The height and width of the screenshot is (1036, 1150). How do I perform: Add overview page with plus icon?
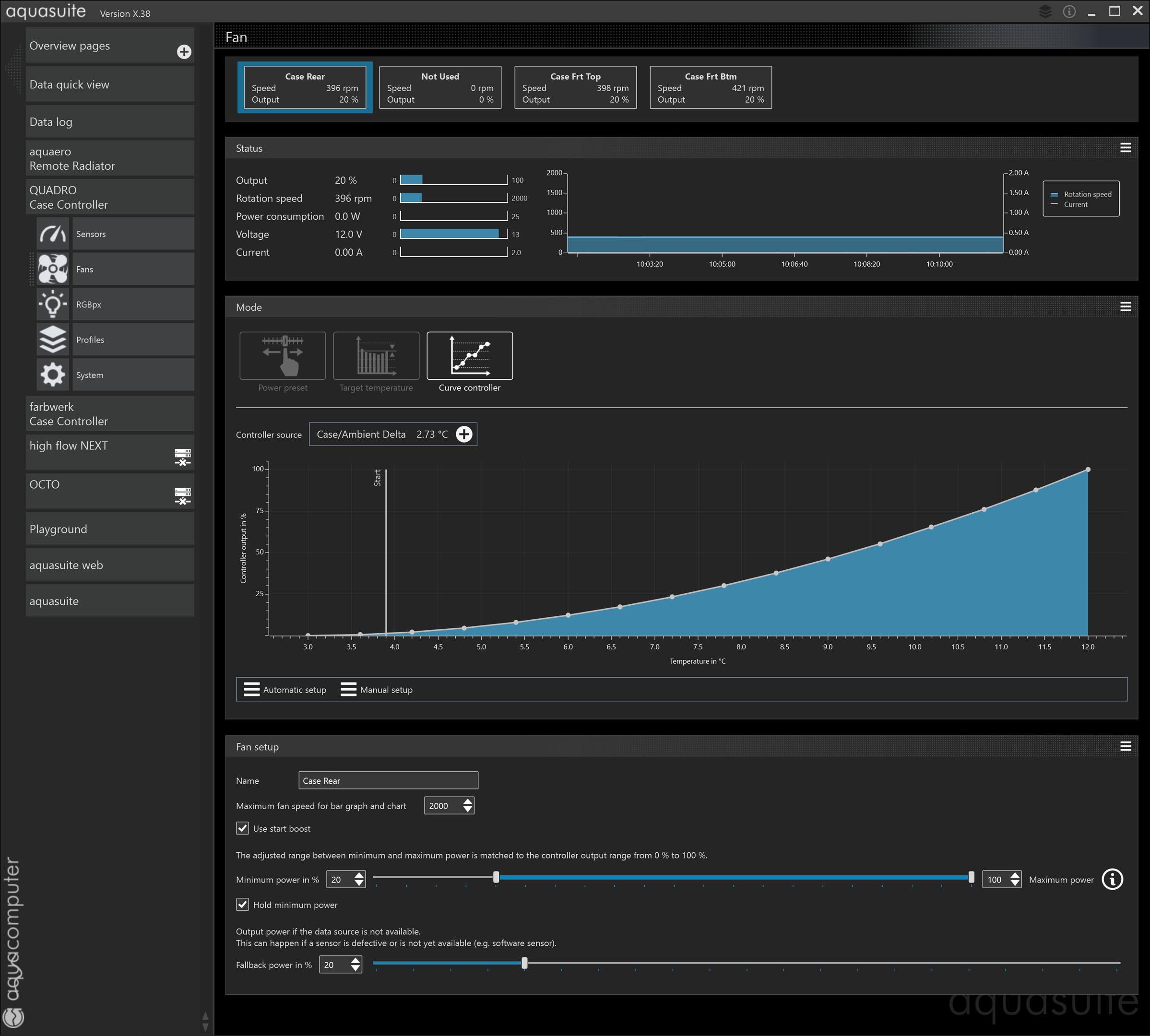tap(184, 52)
